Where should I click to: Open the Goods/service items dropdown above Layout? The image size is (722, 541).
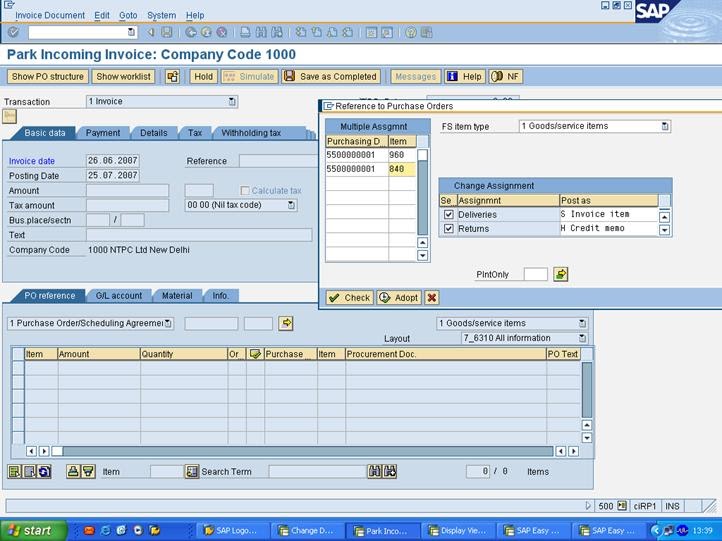[582, 323]
